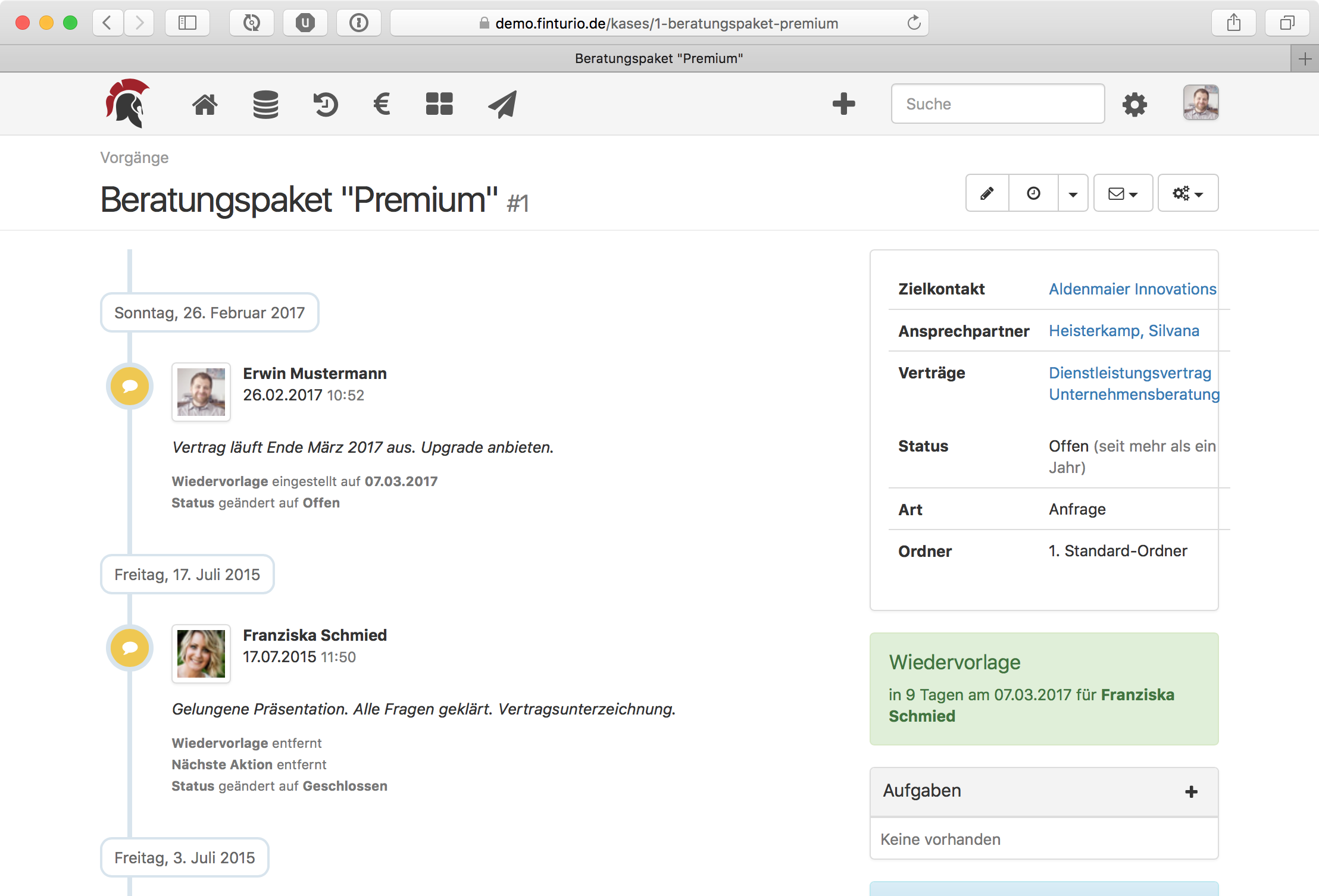This screenshot has height=896, width=1319.
Task: Click the history clock-arrow icon
Action: (x=325, y=105)
